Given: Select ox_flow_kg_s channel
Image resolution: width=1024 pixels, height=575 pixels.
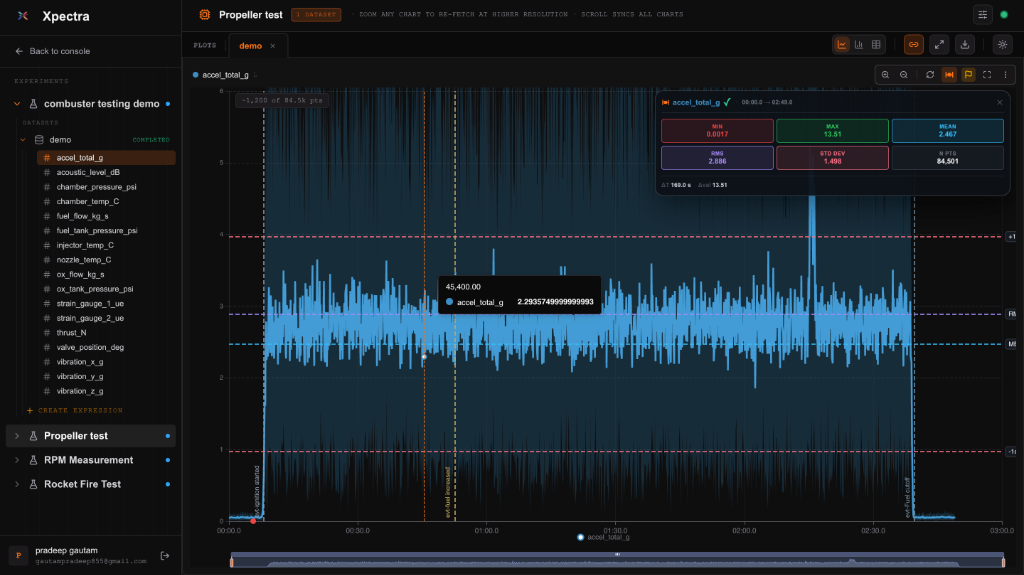Looking at the screenshot, I should pyautogui.click(x=106, y=274).
